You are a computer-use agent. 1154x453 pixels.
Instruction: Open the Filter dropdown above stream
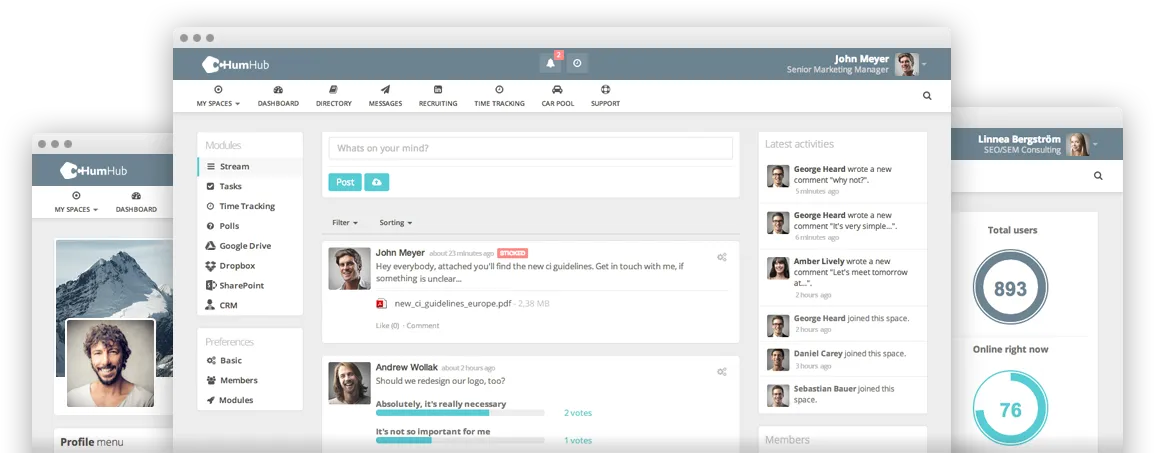pyautogui.click(x=345, y=222)
